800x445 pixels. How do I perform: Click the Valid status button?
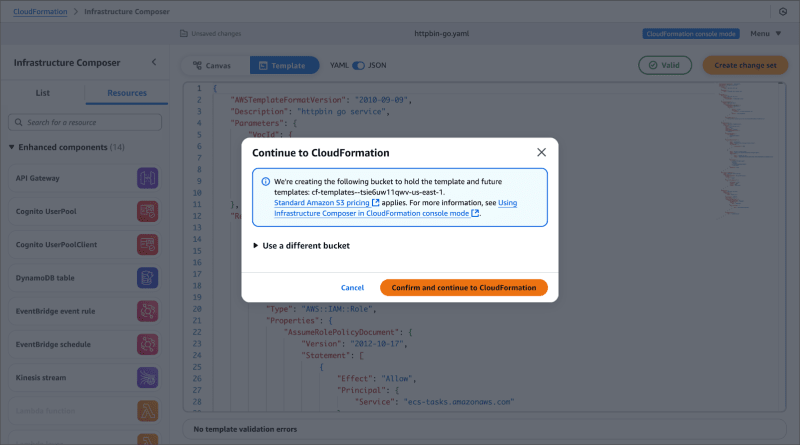click(x=665, y=65)
